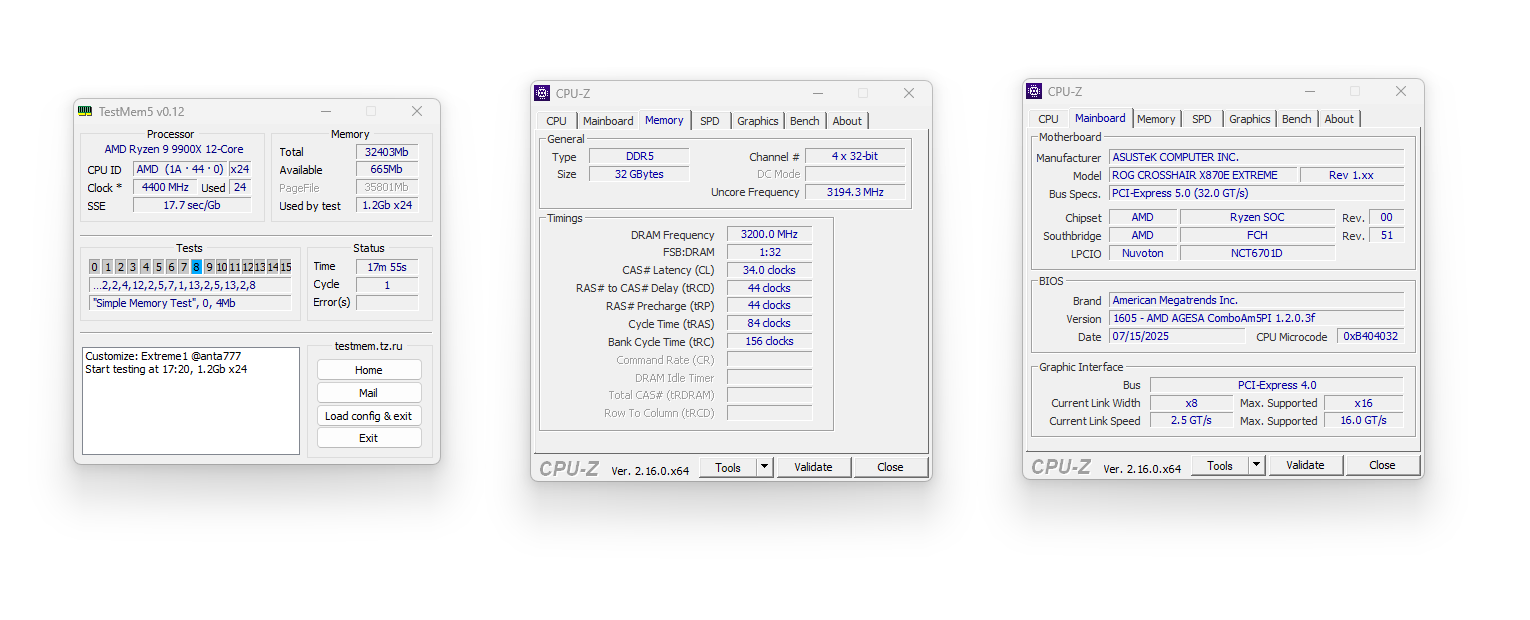Click the TestMem5 title bar app icon
This screenshot has width=1530, height=620.
point(86,111)
